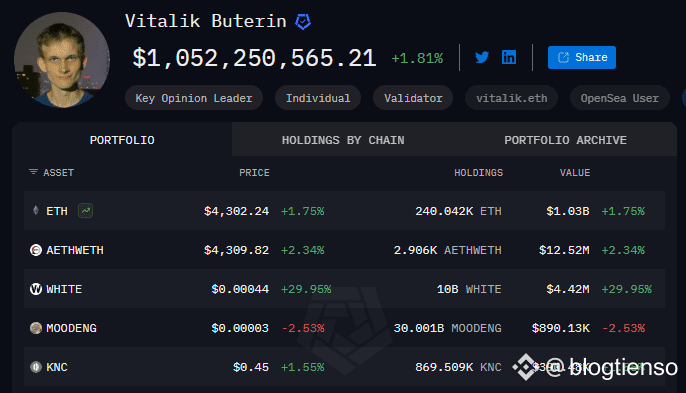Click the blue verified badge icon
The height and width of the screenshot is (393, 686).
(x=303, y=21)
